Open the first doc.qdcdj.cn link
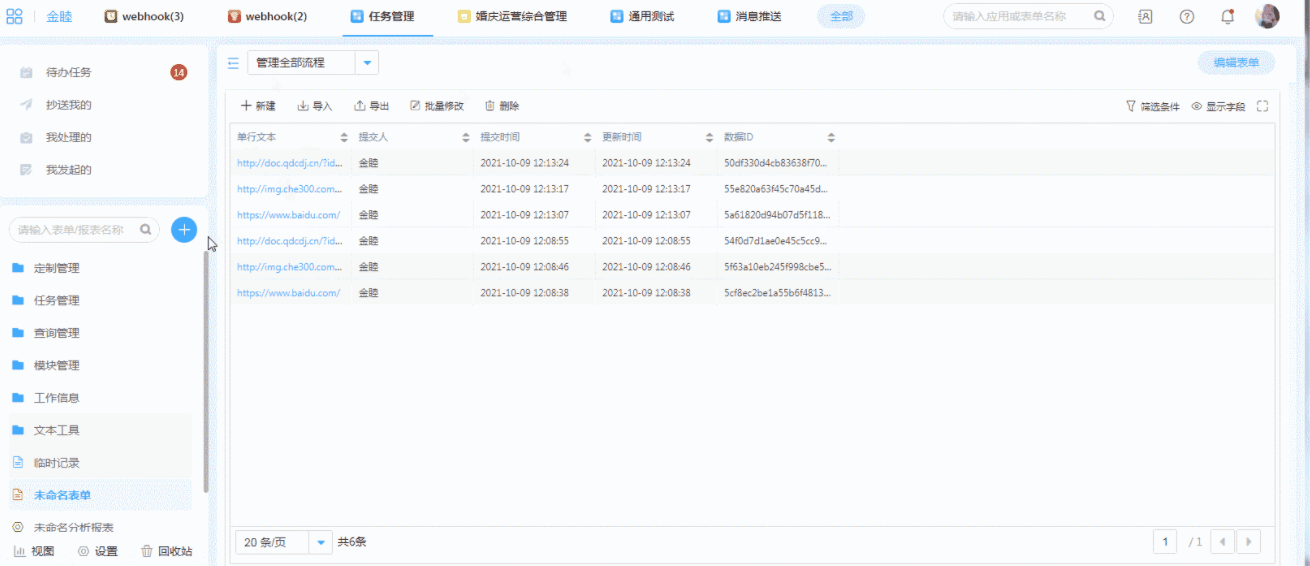Image resolution: width=1310 pixels, height=566 pixels. 289,163
